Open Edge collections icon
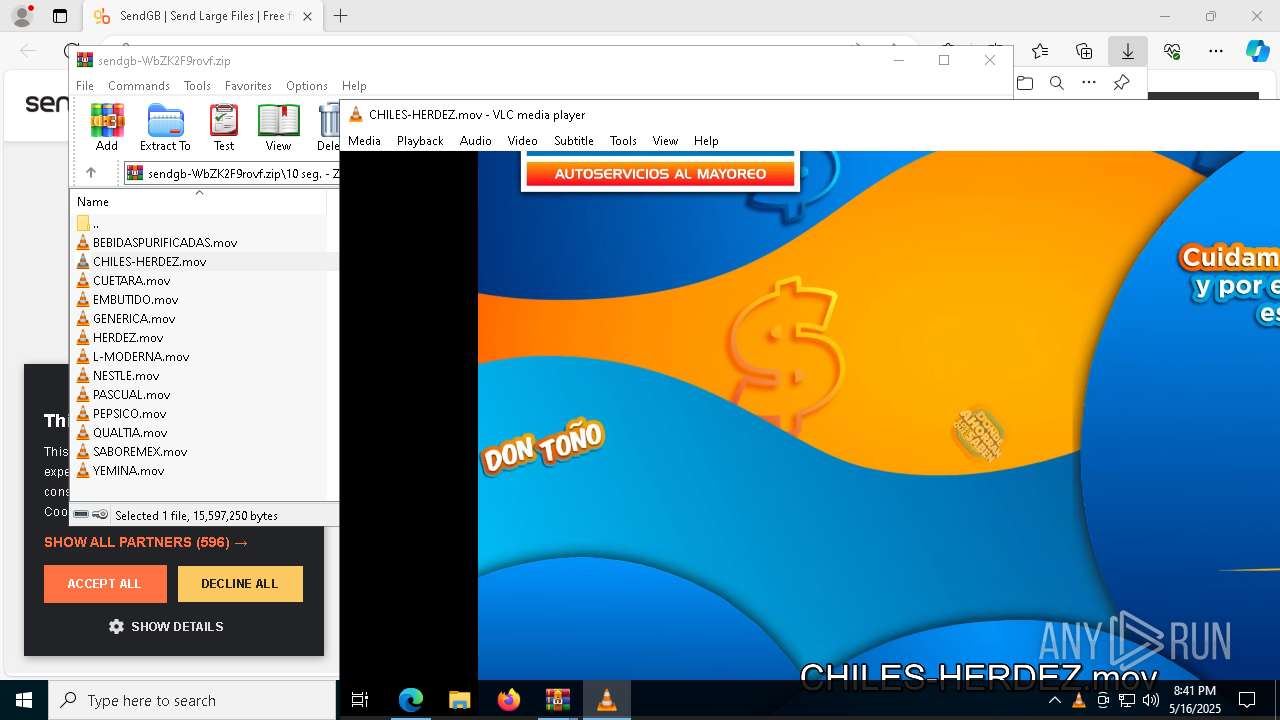1280x720 pixels. (1084, 51)
